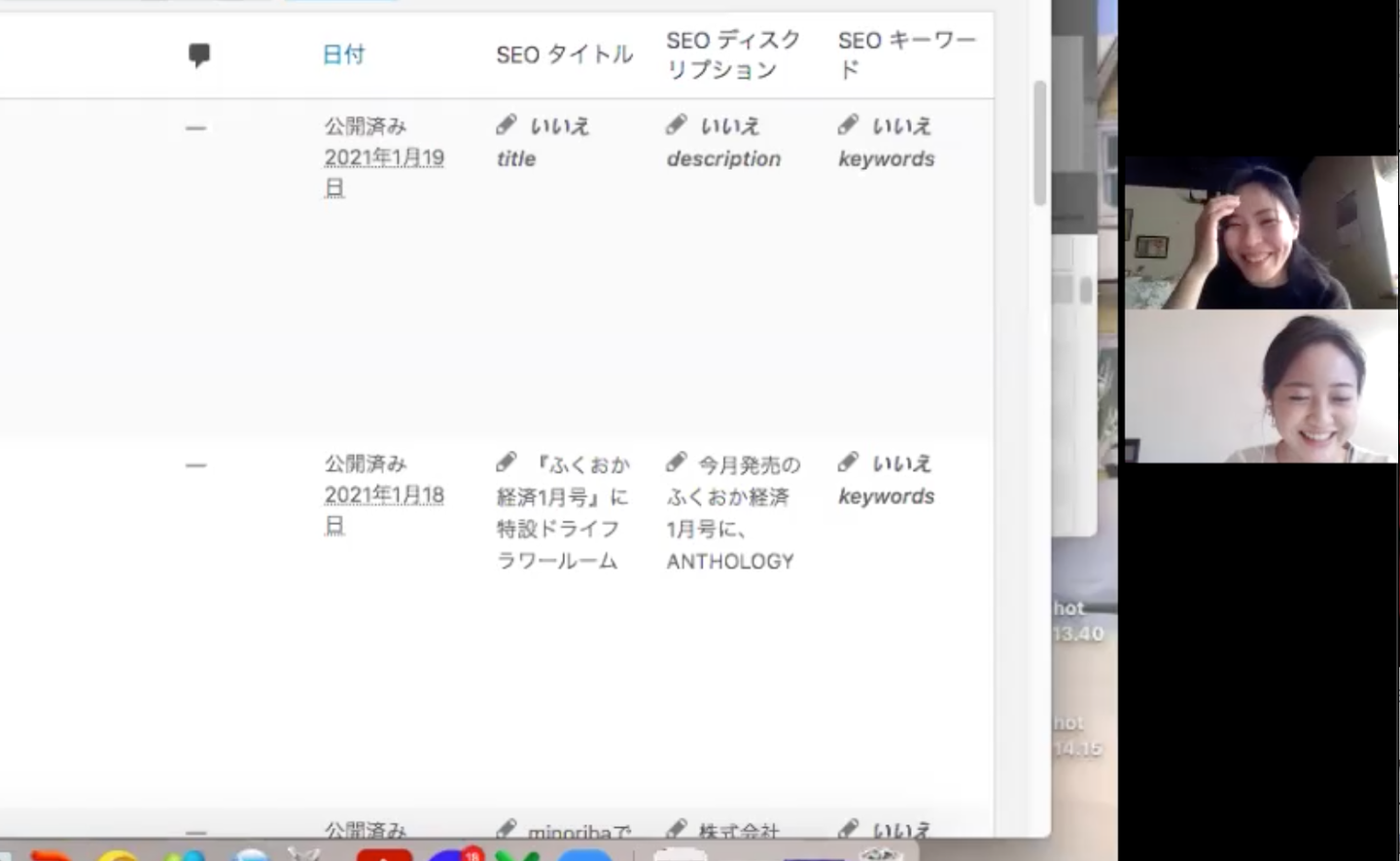Click 公開済み status in the January 18 row
The image size is (1400, 861).
tap(366, 464)
